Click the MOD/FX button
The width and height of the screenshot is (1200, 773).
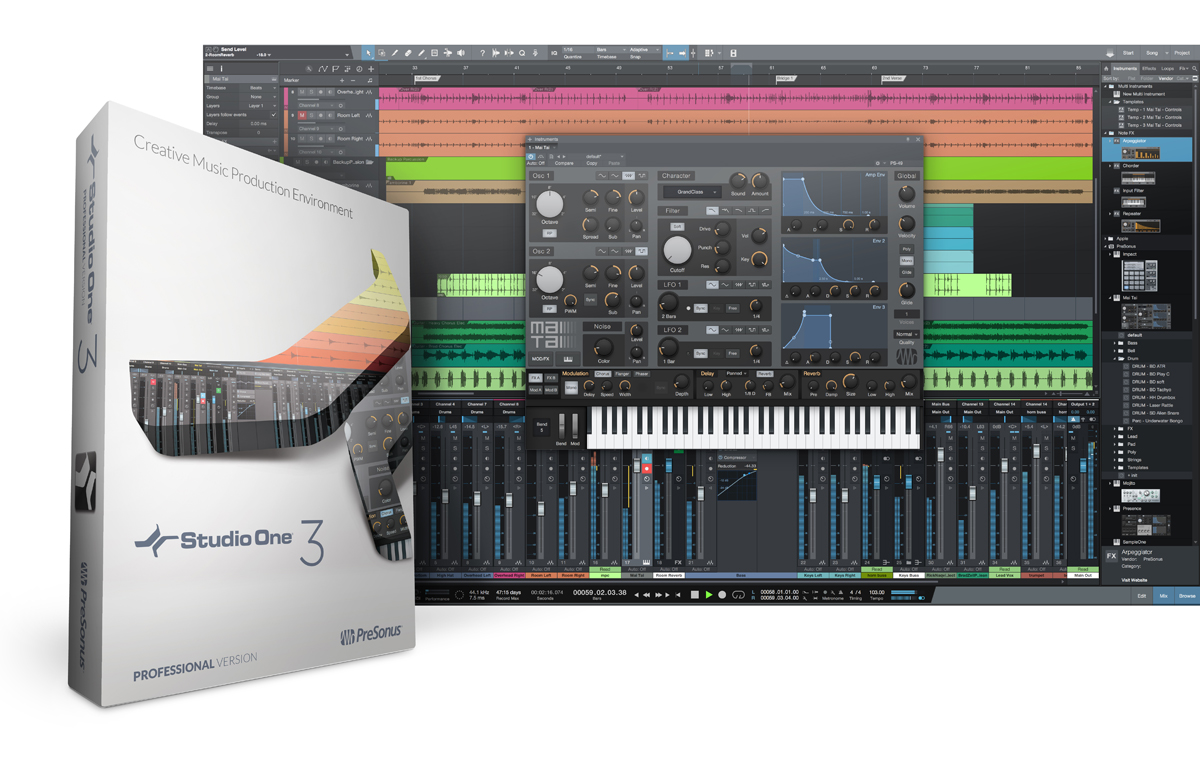point(541,359)
